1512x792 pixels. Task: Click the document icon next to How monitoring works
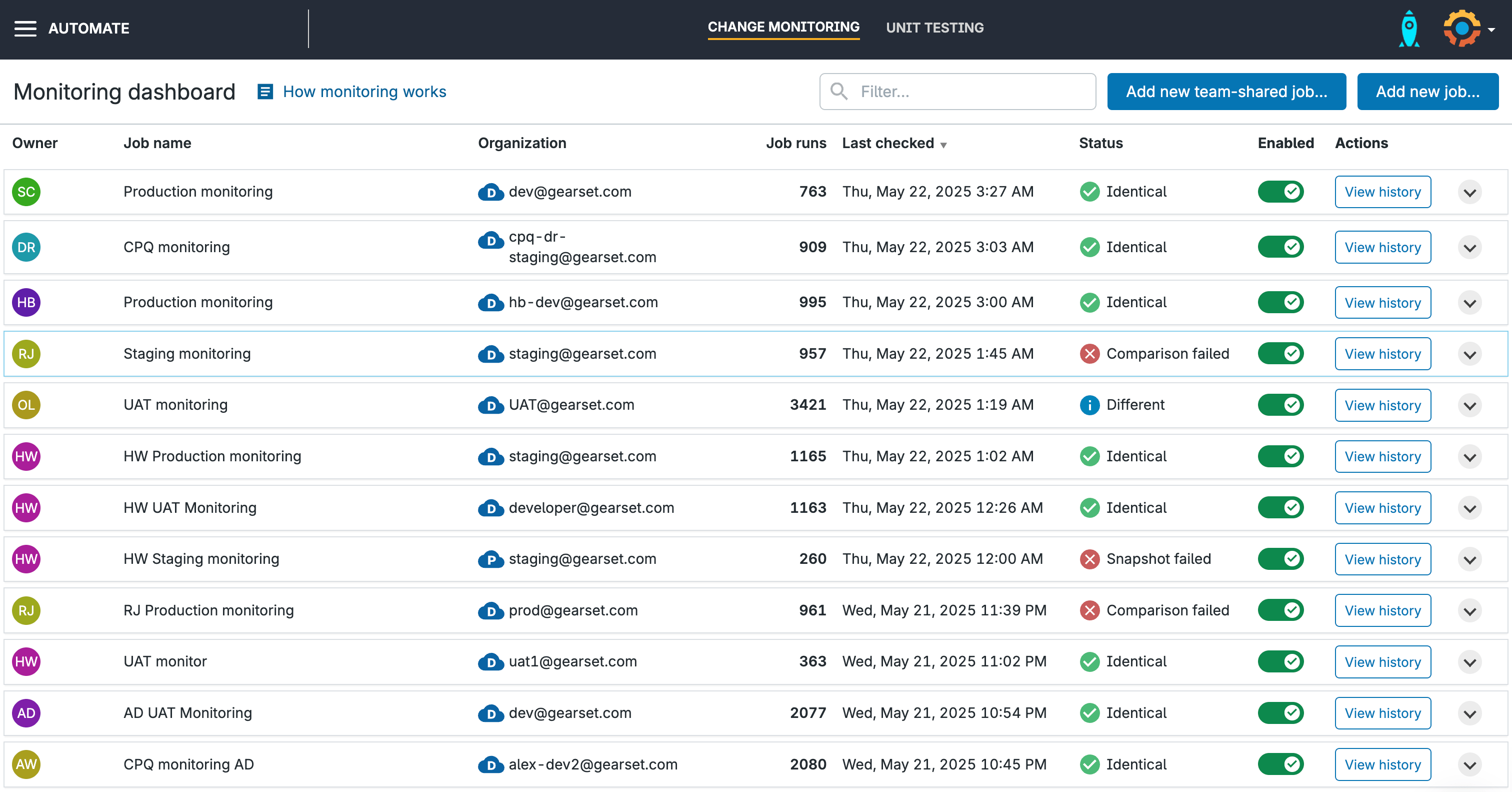265,92
